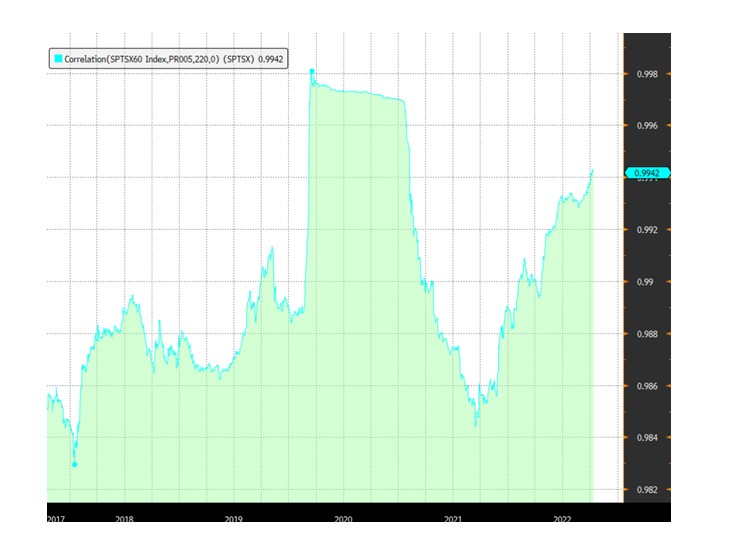Select the 2022 label on time axis

coord(561,518)
